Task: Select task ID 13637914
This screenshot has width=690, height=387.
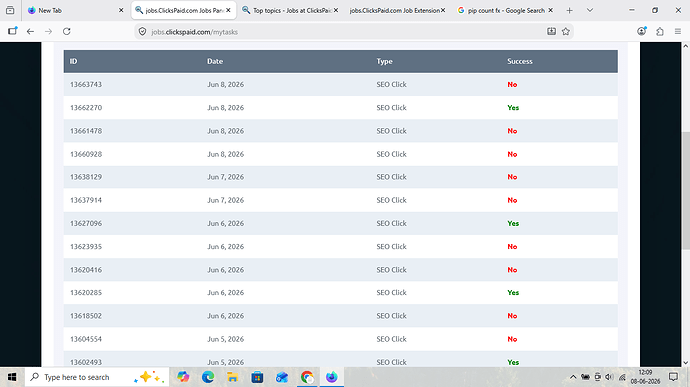Action: [86, 200]
